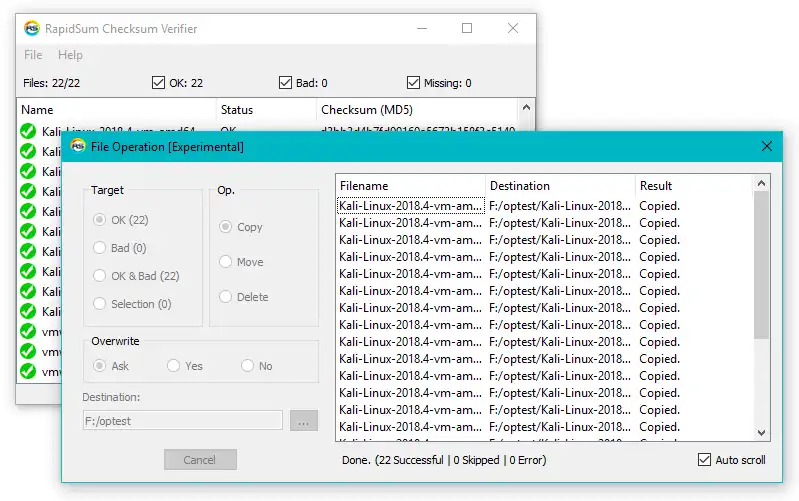Toggle the Missing: 0 filter checkbox

tap(413, 83)
